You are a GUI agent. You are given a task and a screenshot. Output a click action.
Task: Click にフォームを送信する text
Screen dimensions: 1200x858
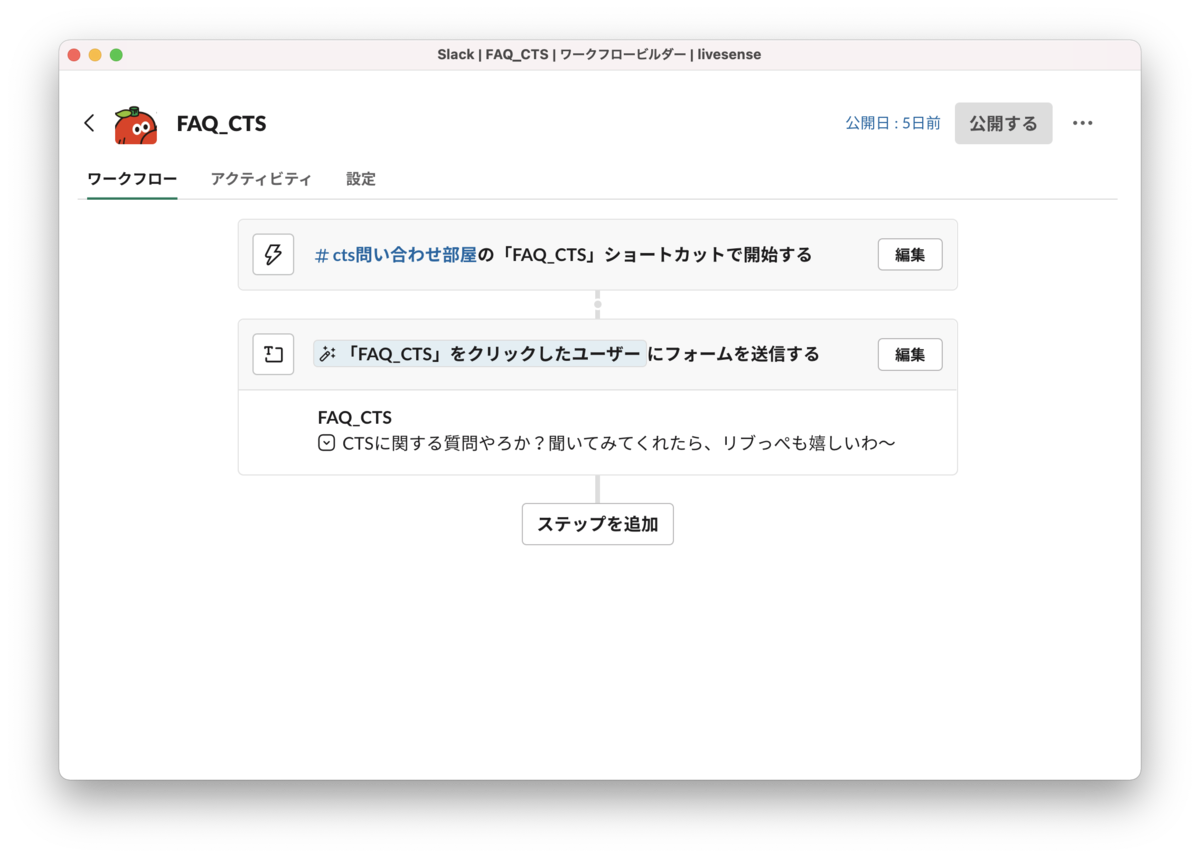734,354
